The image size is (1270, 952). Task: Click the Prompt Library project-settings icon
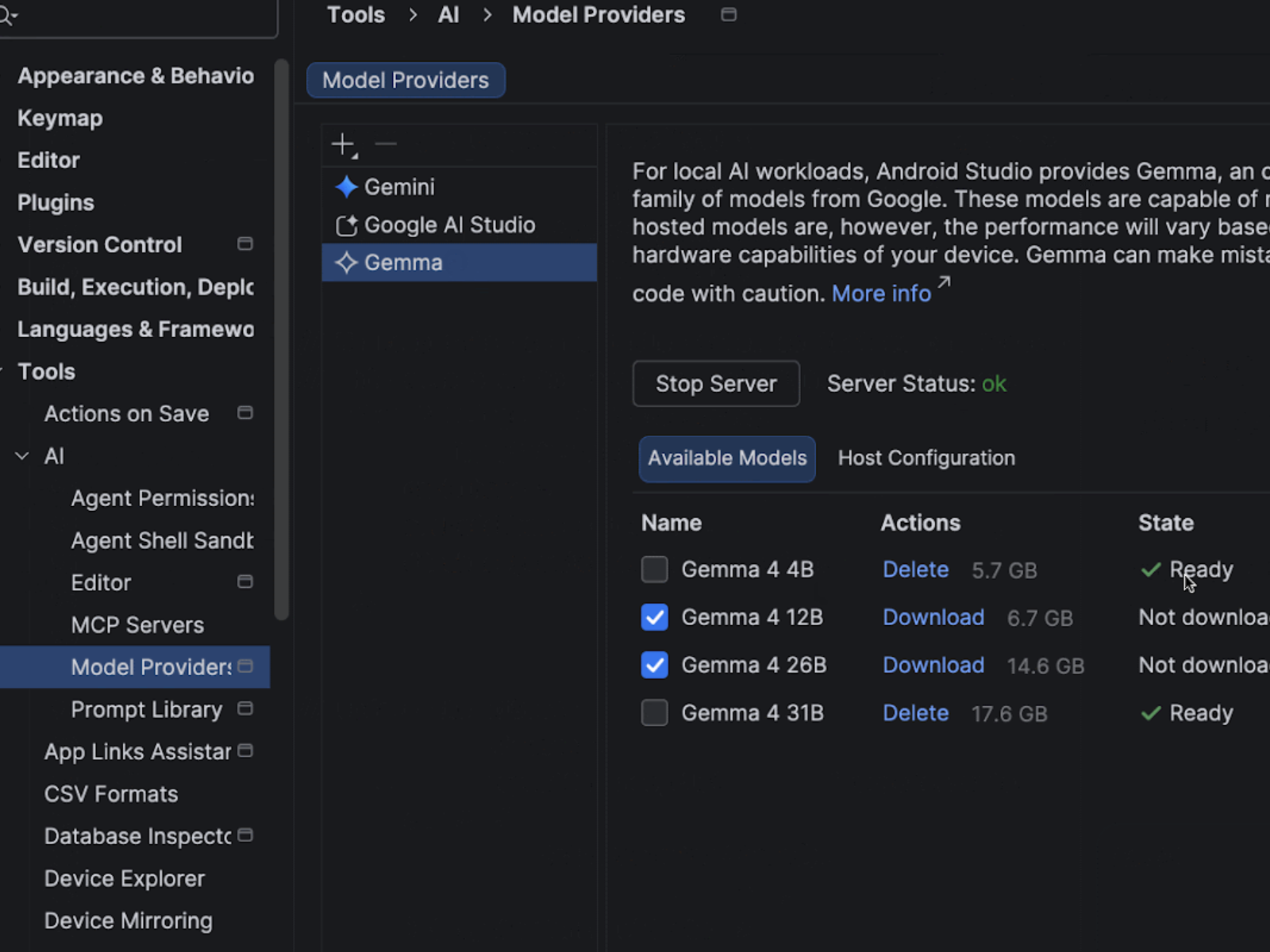pyautogui.click(x=245, y=708)
